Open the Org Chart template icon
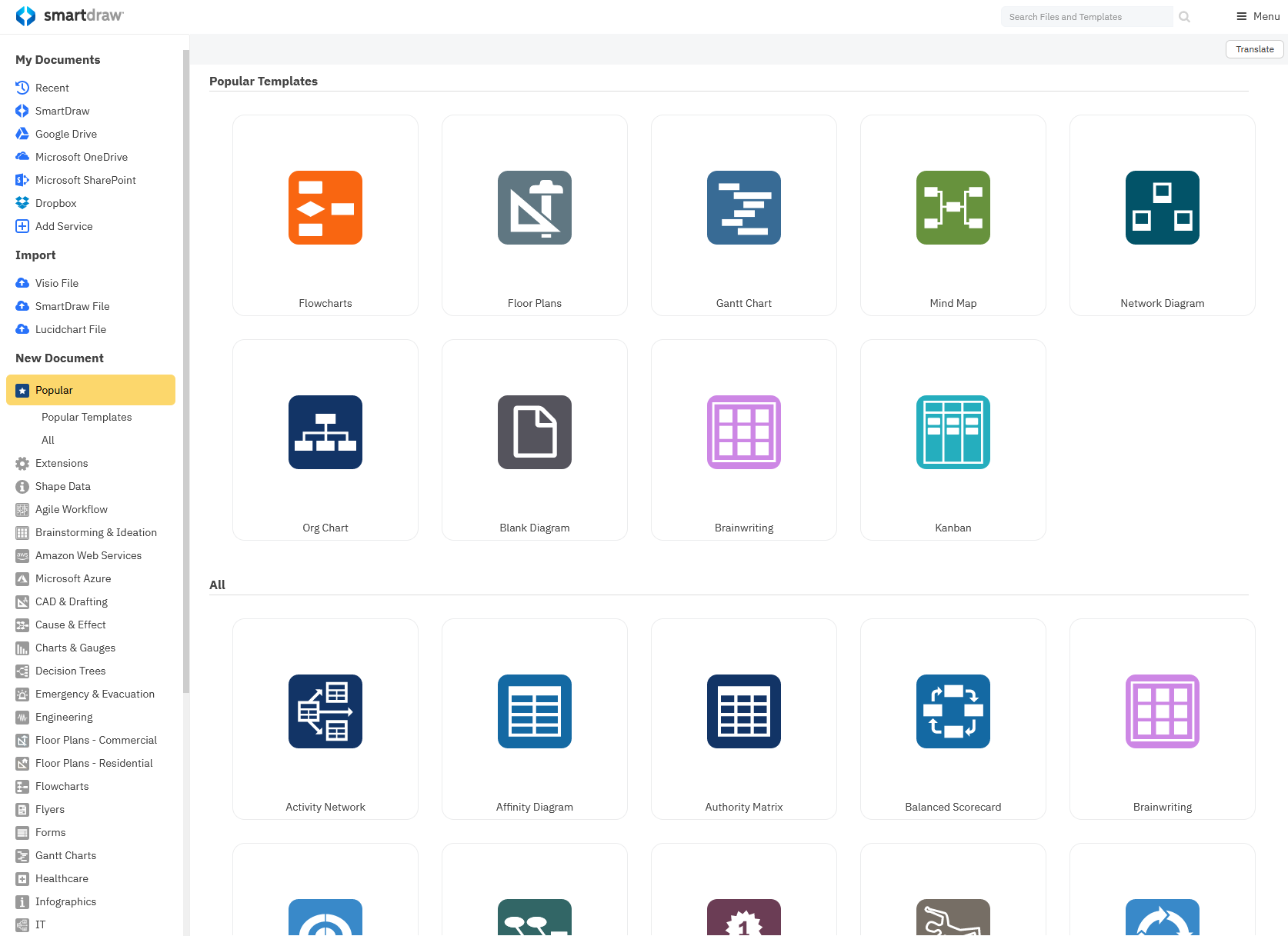Viewport: 1288px width, 936px height. click(325, 432)
